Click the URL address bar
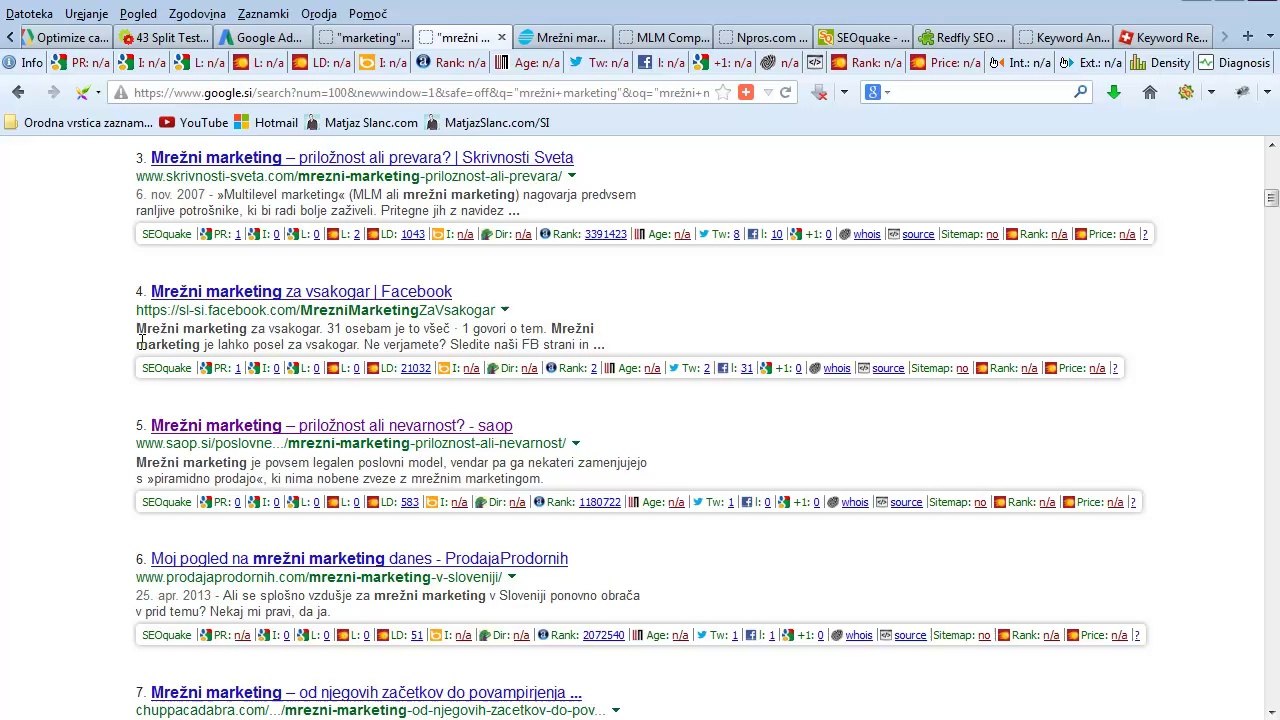Viewport: 1280px width, 720px height. pyautogui.click(x=420, y=92)
